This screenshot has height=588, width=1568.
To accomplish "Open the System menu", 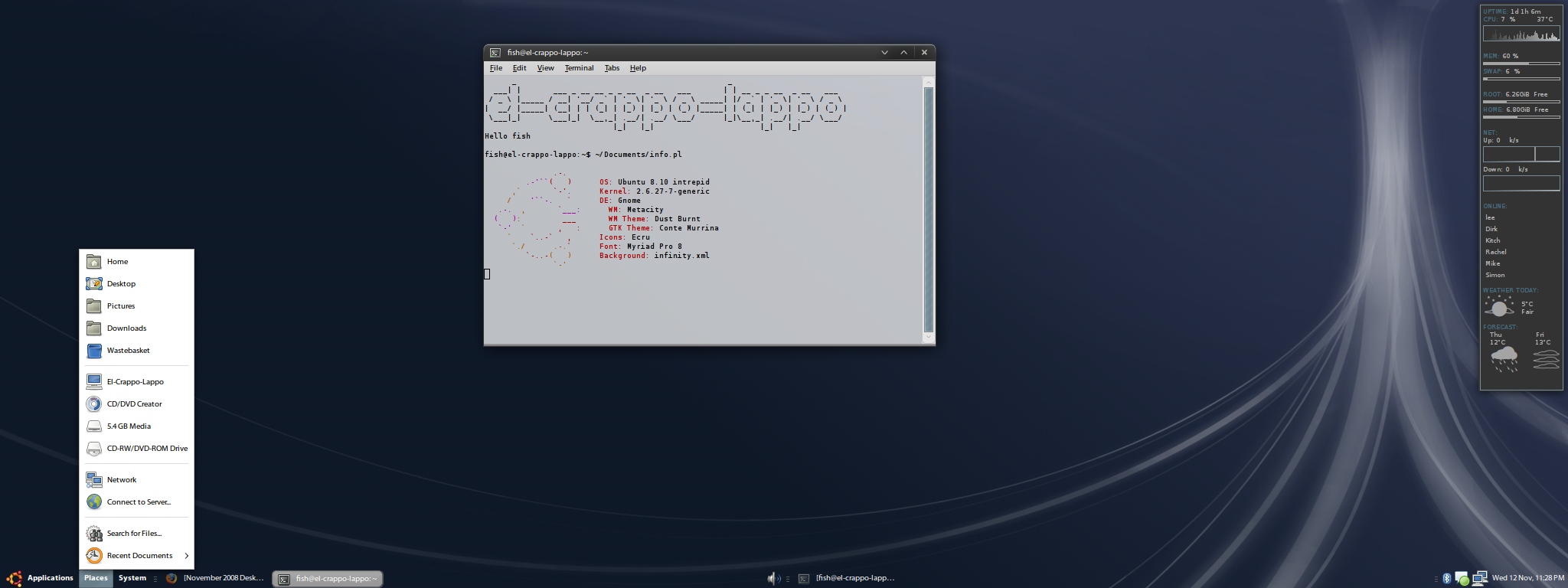I will tap(132, 578).
